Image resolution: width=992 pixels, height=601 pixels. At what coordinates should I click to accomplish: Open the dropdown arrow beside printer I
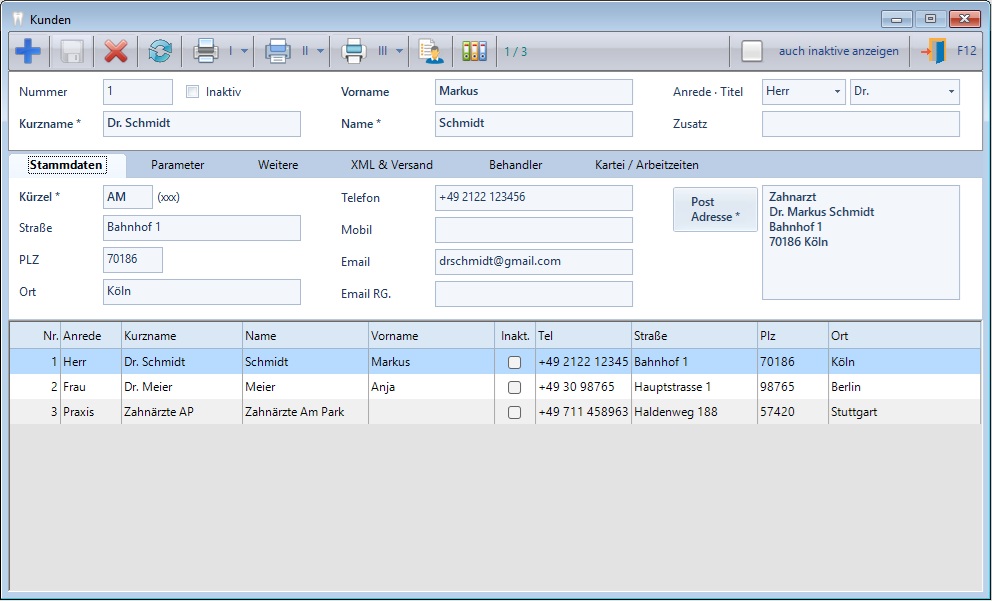pyautogui.click(x=245, y=51)
